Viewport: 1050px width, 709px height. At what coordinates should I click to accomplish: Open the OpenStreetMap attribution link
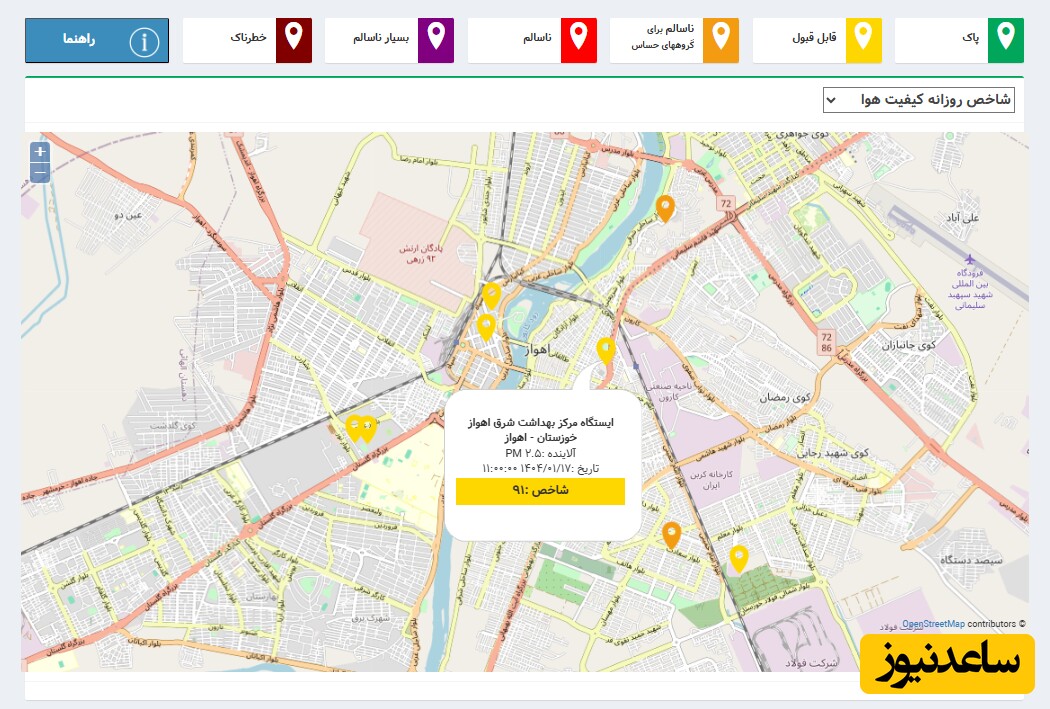[933, 624]
